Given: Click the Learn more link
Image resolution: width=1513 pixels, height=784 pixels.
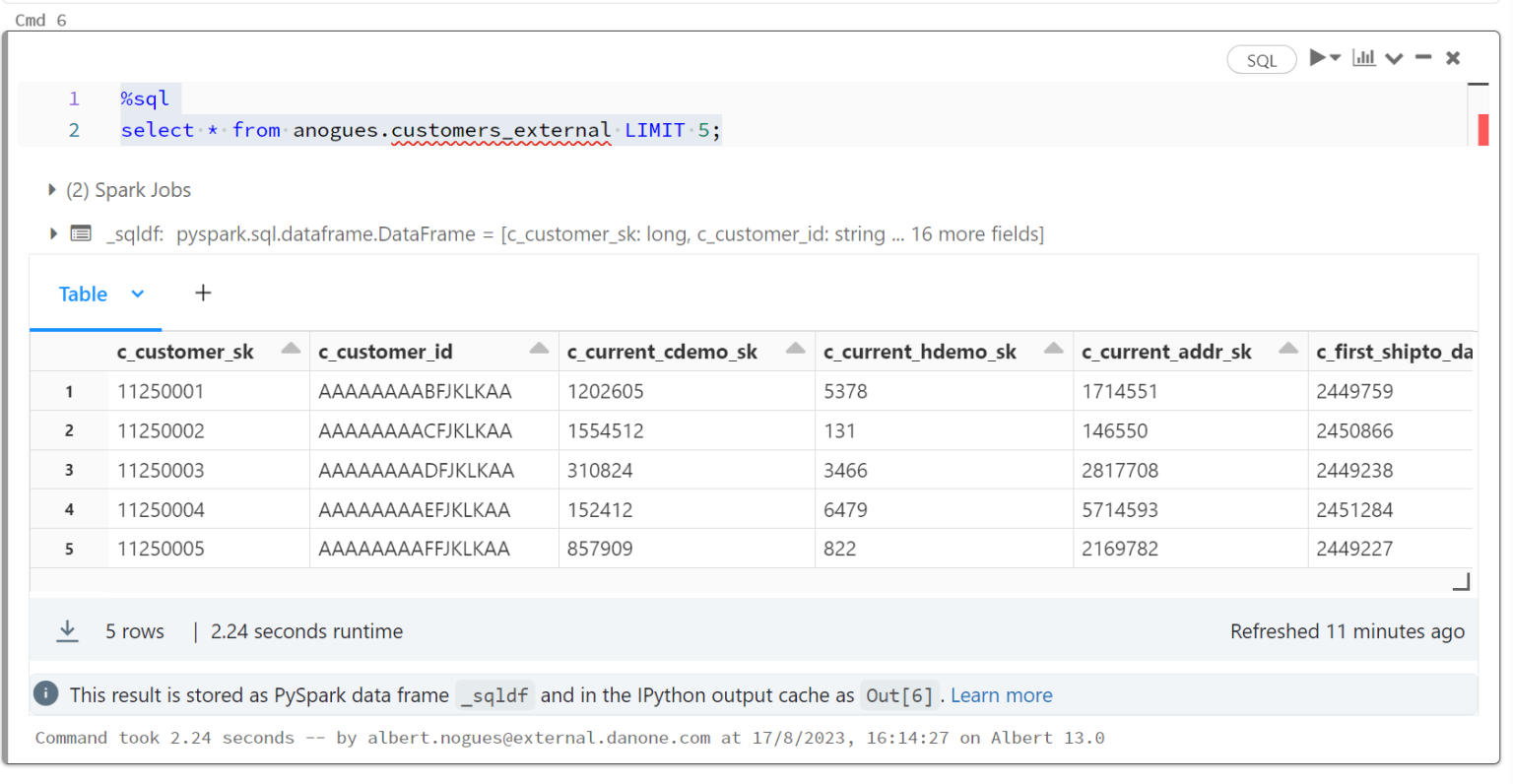Looking at the screenshot, I should tap(1001, 694).
